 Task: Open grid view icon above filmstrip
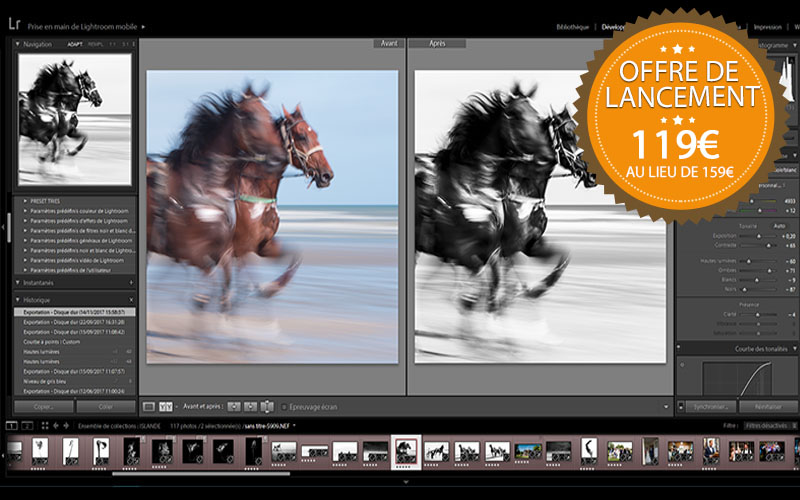tap(47, 425)
